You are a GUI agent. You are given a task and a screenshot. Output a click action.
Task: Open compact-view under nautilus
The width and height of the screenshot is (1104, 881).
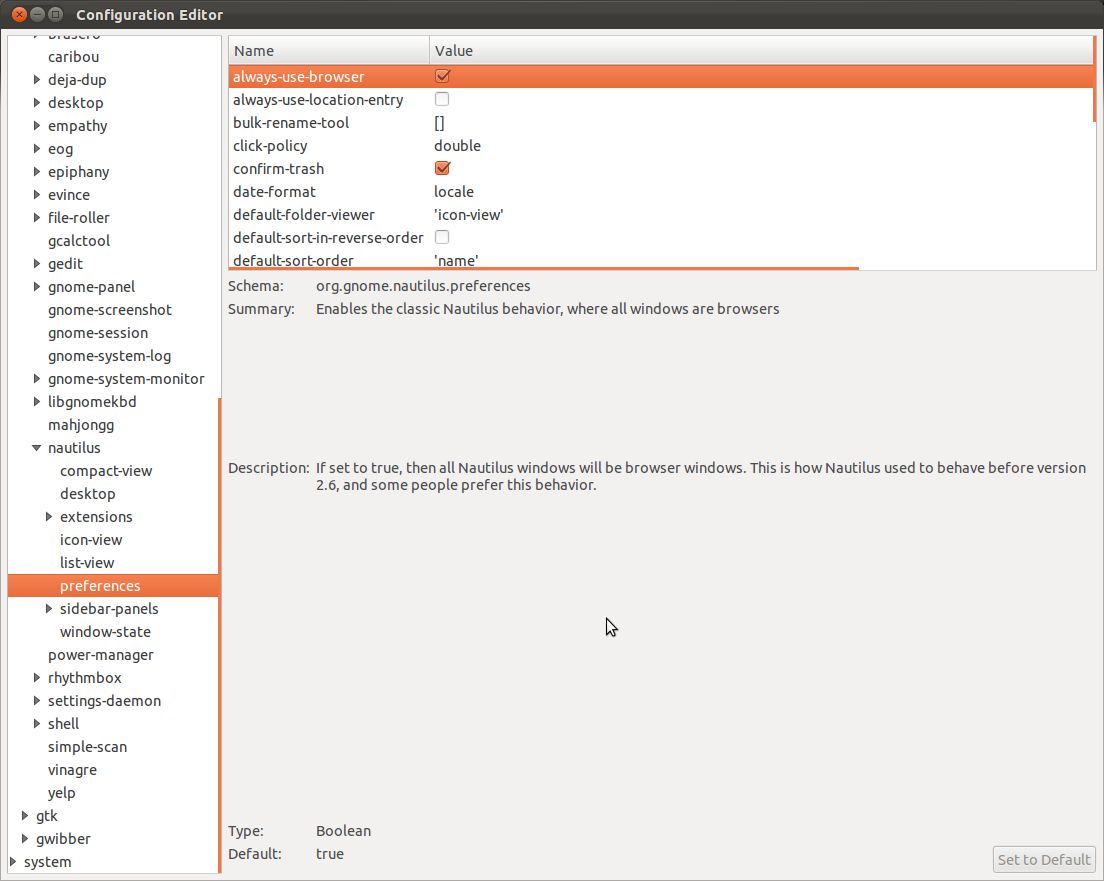pos(106,471)
